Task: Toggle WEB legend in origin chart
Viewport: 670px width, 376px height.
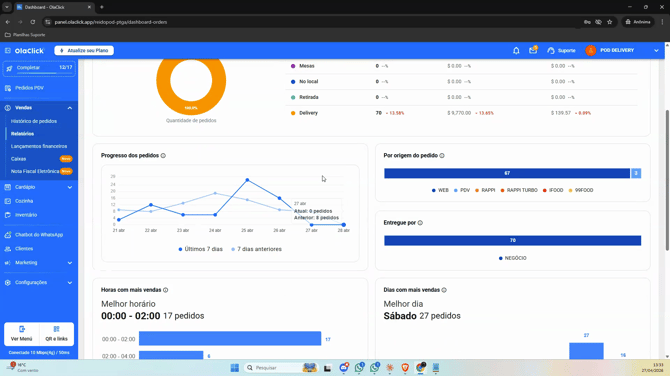Action: pyautogui.click(x=440, y=190)
